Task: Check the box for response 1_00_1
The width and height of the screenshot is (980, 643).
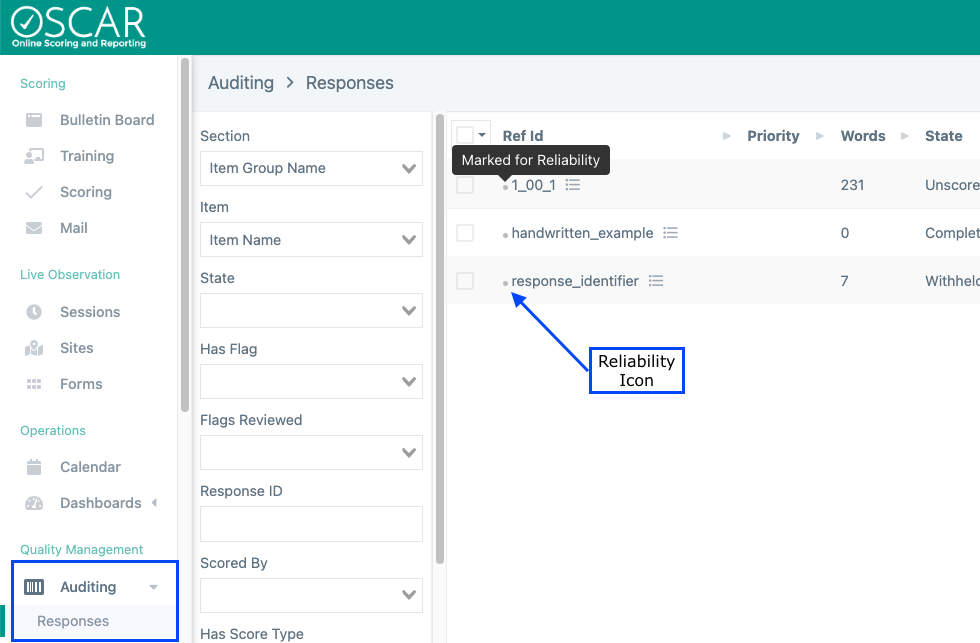Action: coord(465,185)
